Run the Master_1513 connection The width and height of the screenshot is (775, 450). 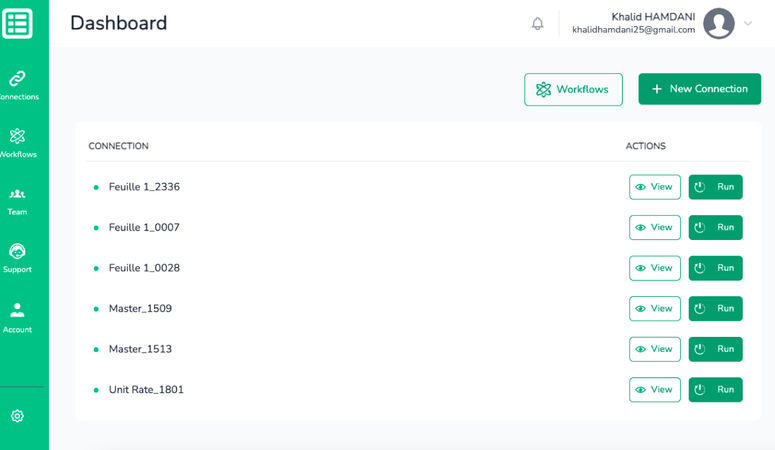coord(715,349)
